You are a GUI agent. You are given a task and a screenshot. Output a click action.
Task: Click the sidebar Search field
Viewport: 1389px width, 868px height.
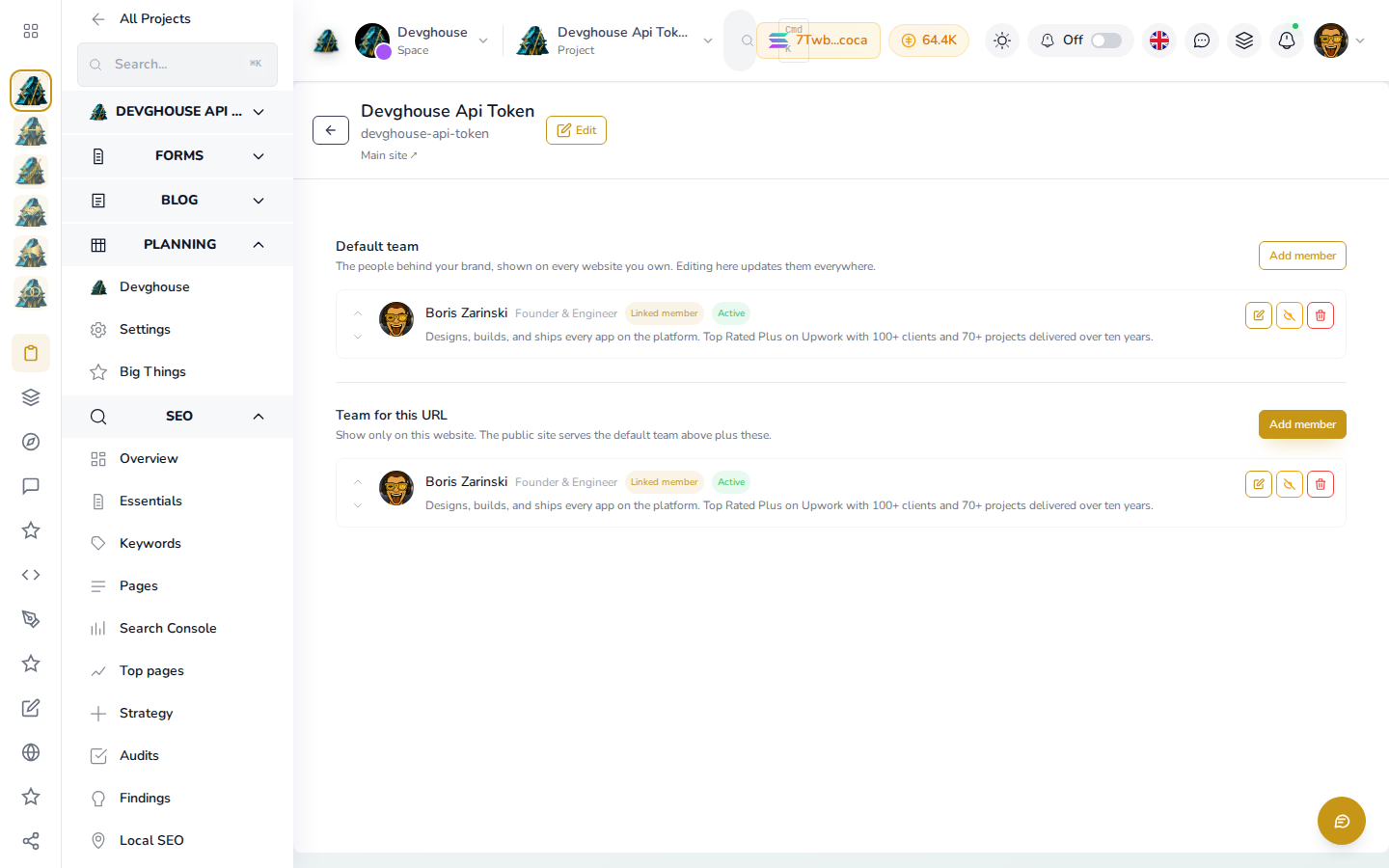[177, 65]
